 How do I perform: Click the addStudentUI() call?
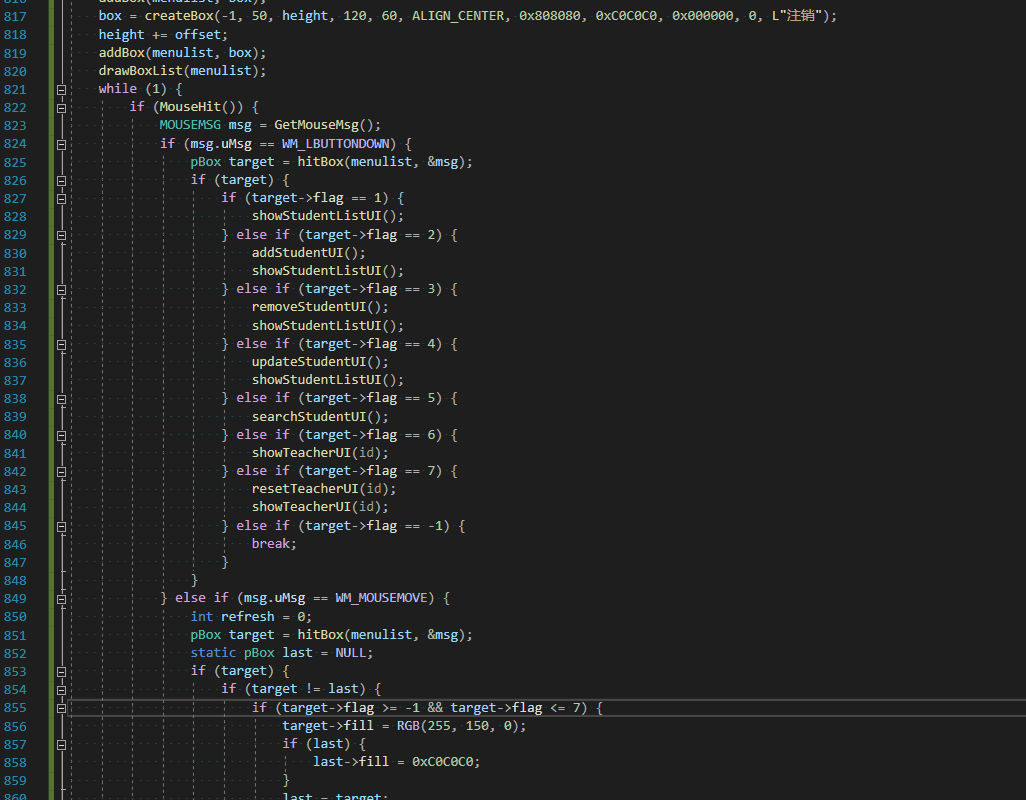(308, 252)
